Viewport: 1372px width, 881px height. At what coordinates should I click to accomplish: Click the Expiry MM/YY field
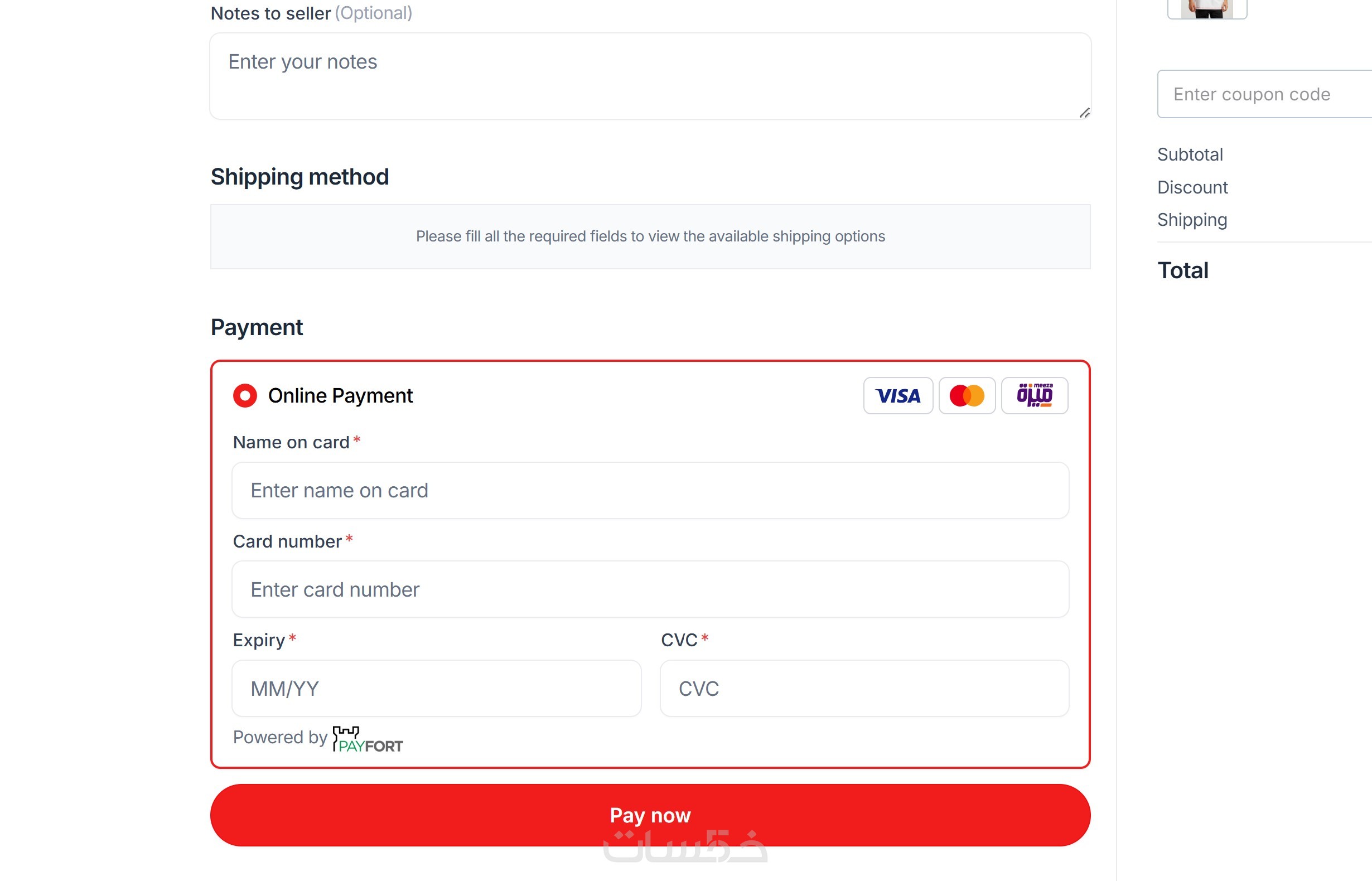point(436,688)
